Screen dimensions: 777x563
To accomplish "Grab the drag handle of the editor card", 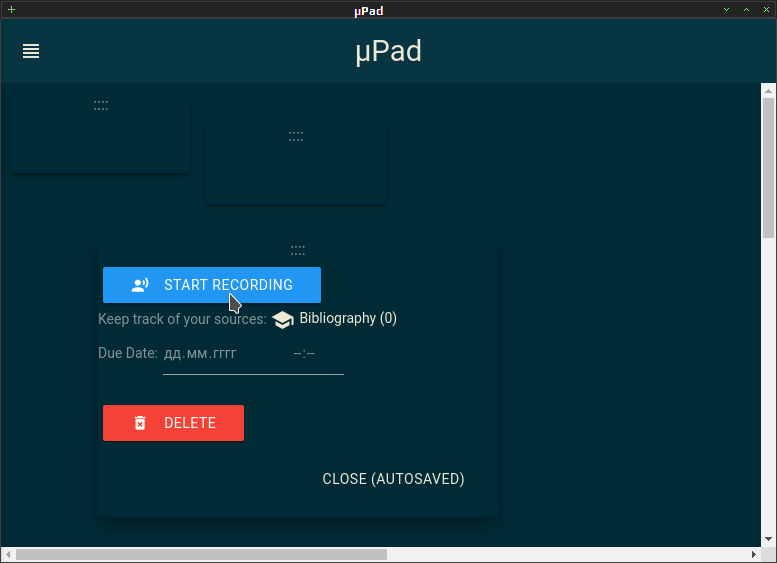I will click(298, 250).
